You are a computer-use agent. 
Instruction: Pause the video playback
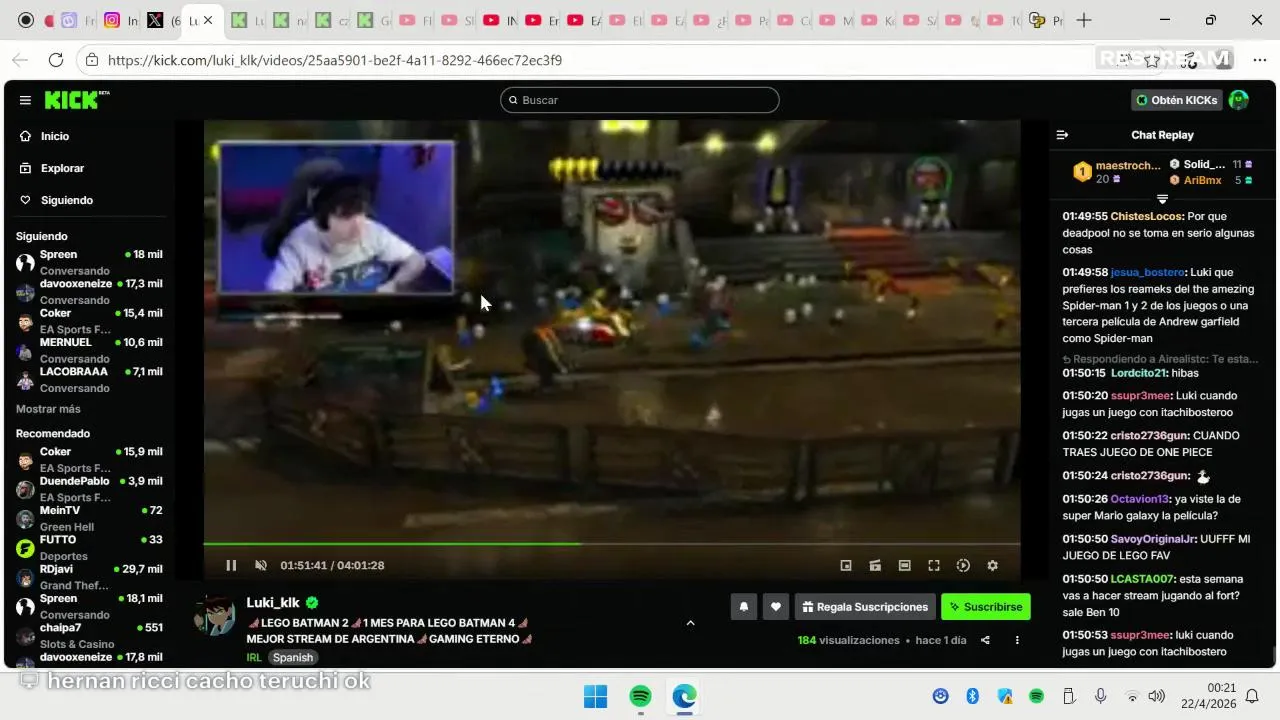click(x=231, y=565)
